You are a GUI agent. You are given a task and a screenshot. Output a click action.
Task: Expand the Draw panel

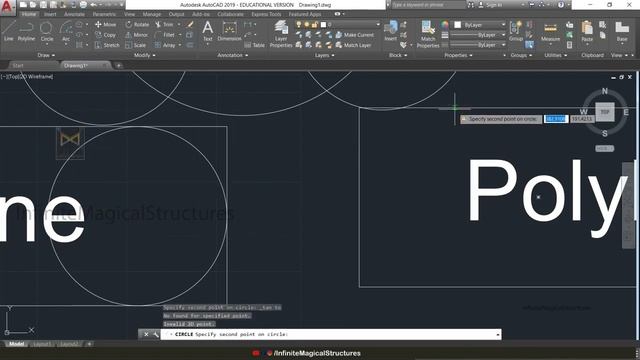click(46, 55)
